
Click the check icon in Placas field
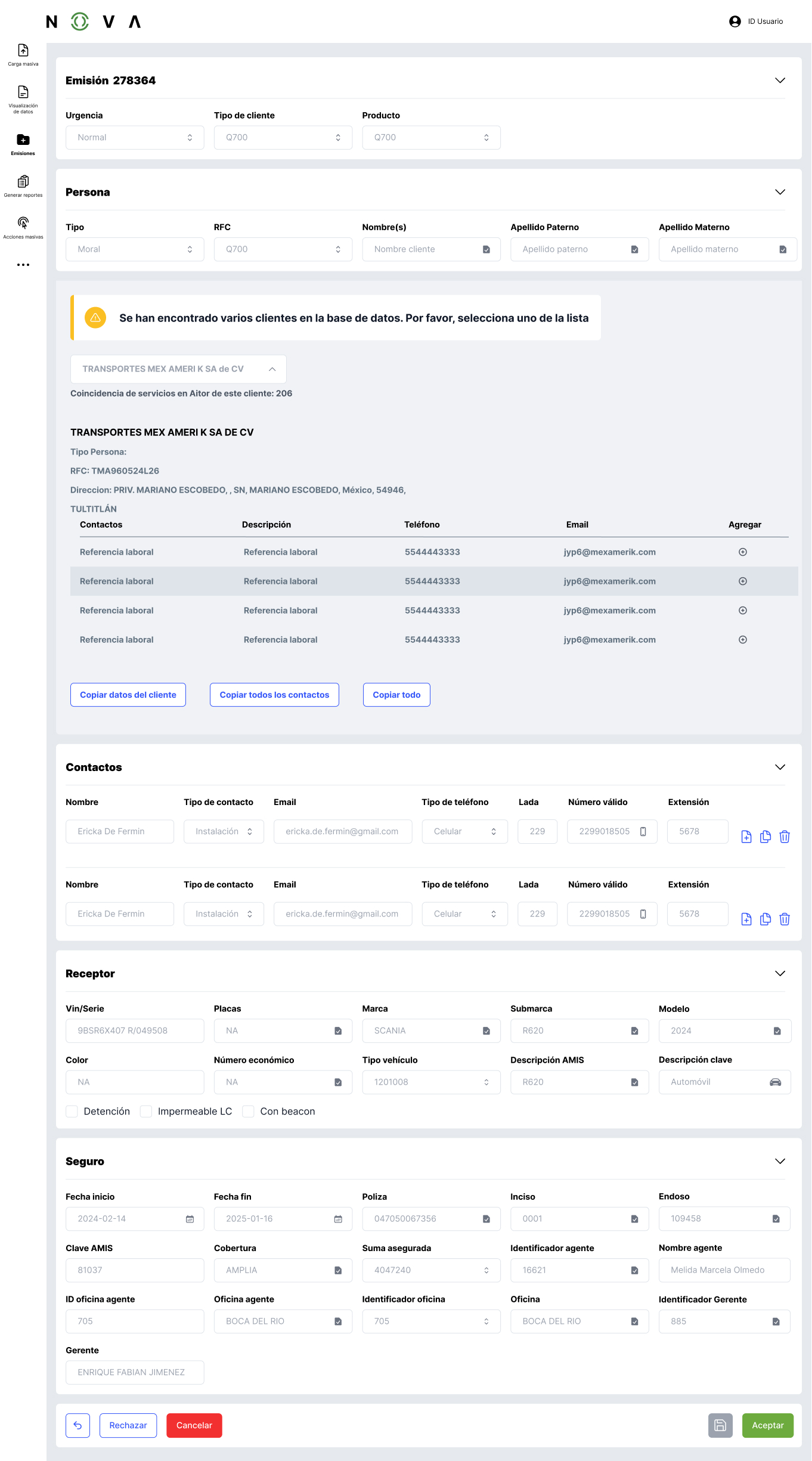[338, 1030]
